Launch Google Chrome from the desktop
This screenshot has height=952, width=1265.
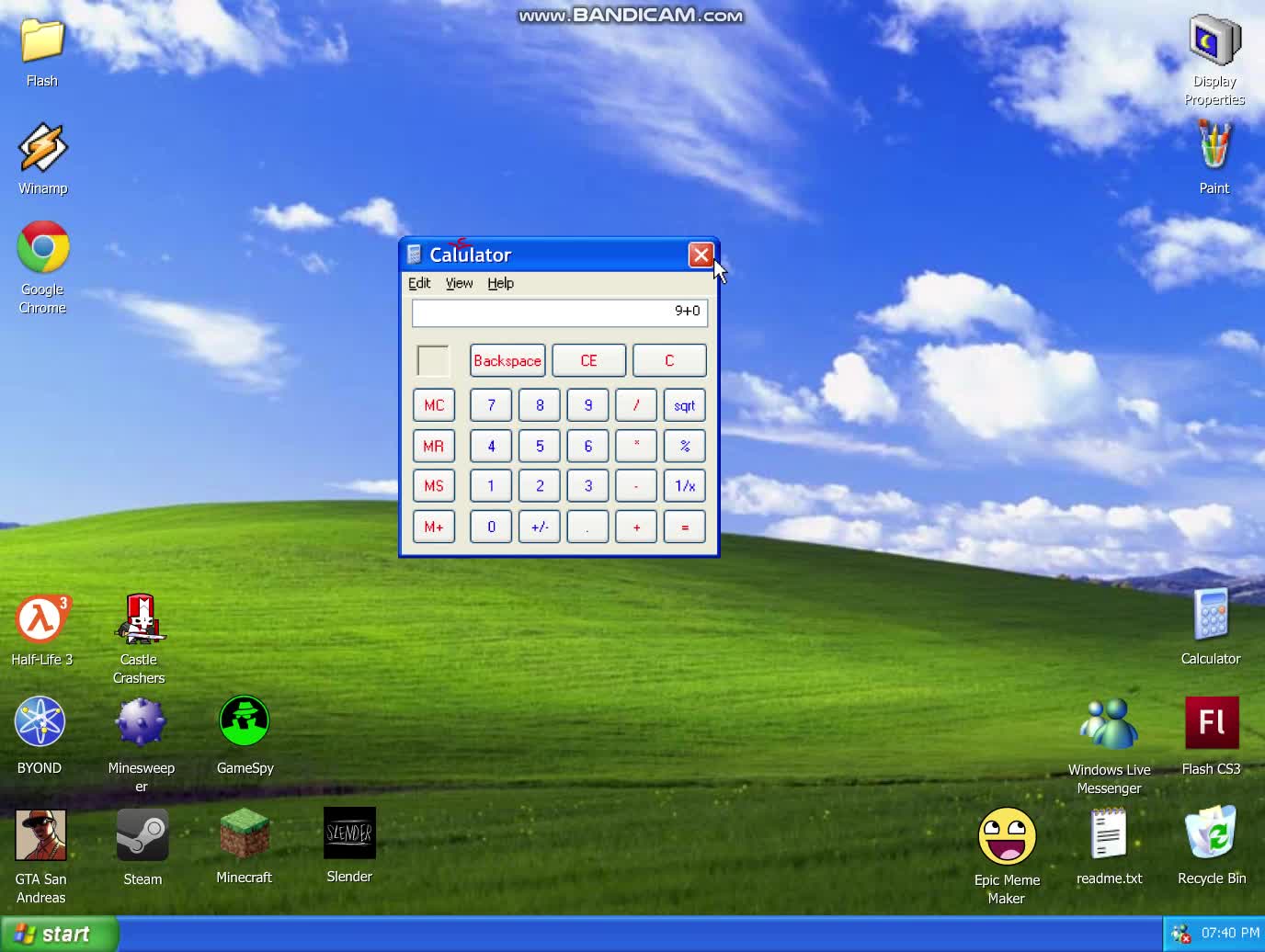(x=42, y=247)
